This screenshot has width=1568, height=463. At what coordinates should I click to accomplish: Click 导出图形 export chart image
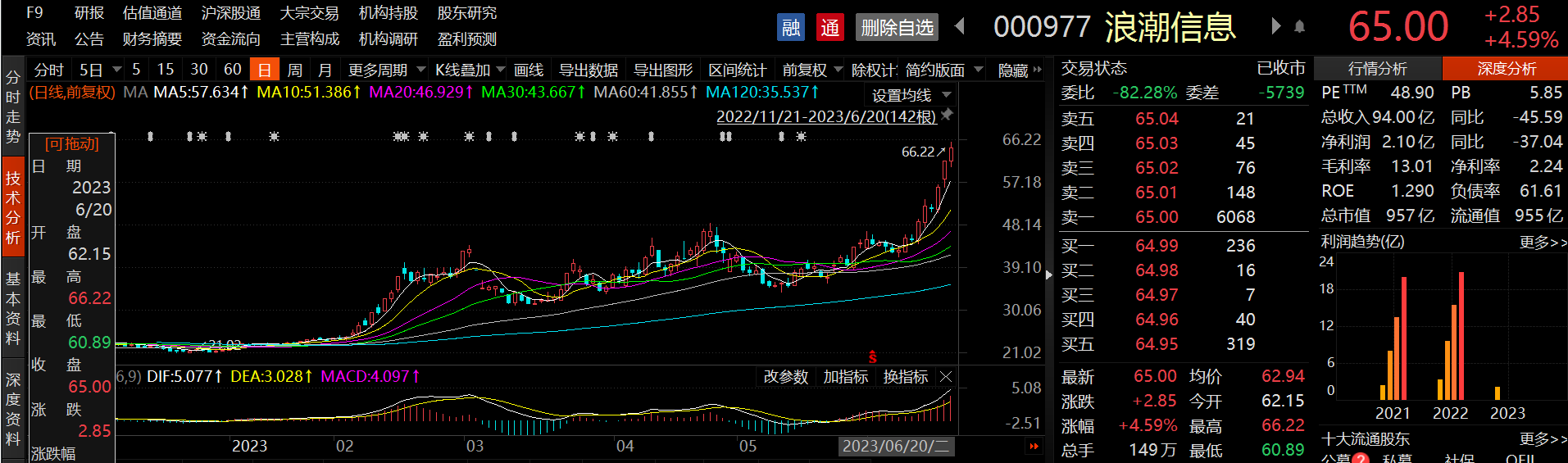663,70
